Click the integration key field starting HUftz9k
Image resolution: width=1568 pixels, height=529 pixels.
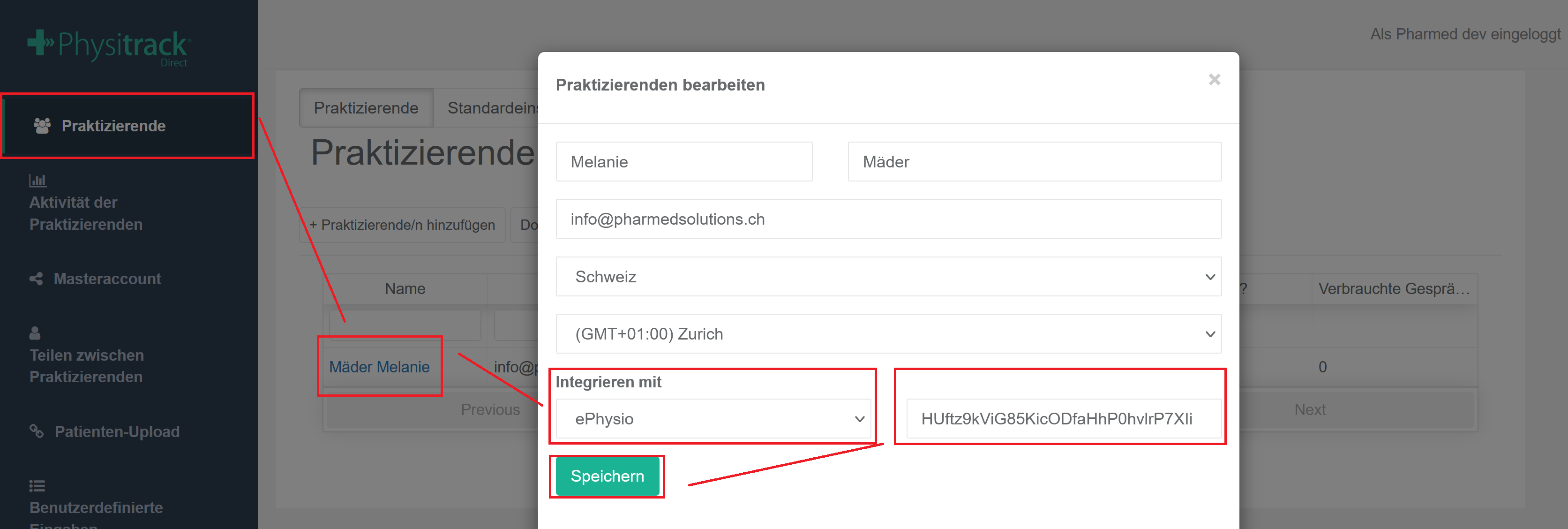tap(1064, 419)
